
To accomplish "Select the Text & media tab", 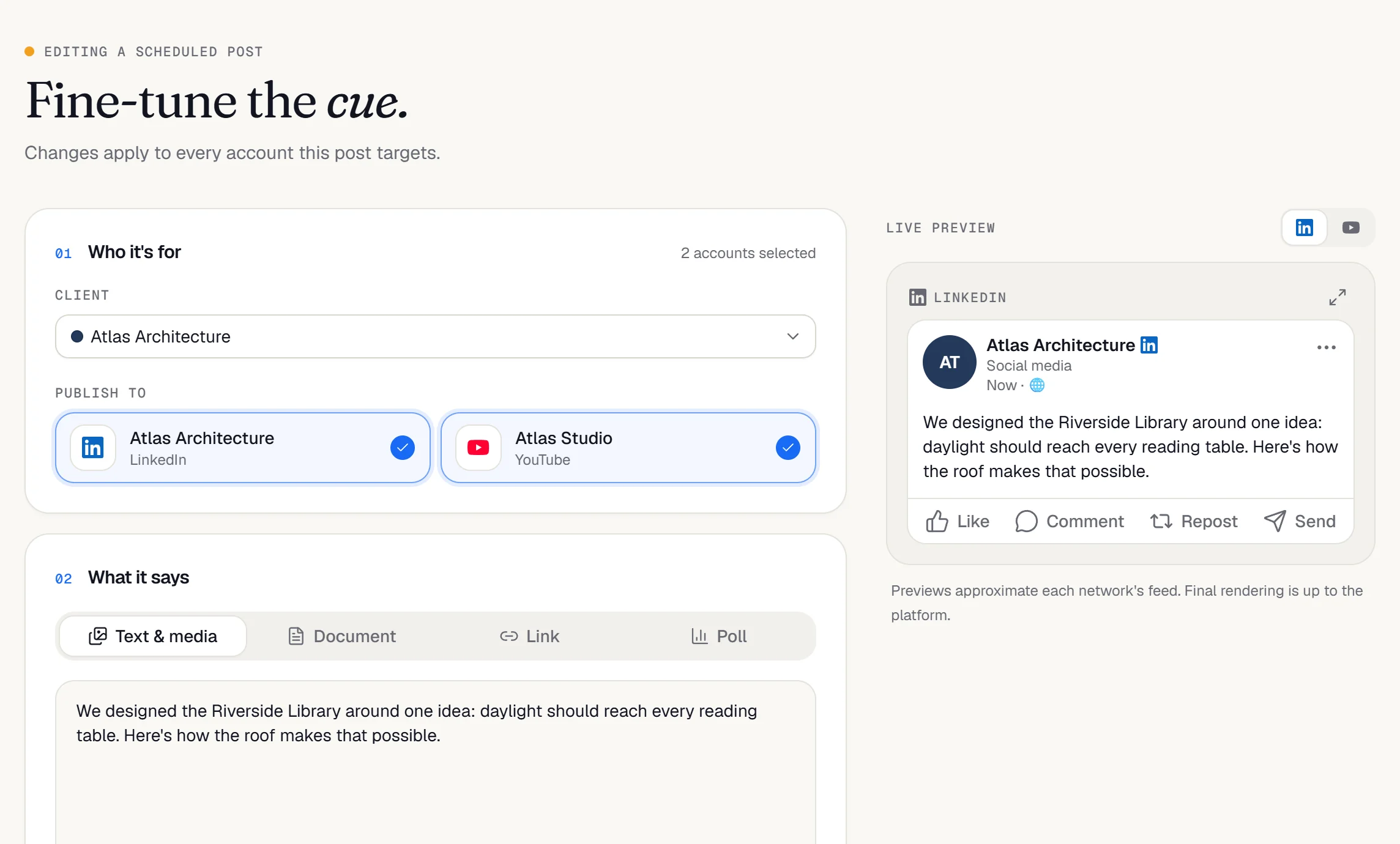I will [x=153, y=636].
